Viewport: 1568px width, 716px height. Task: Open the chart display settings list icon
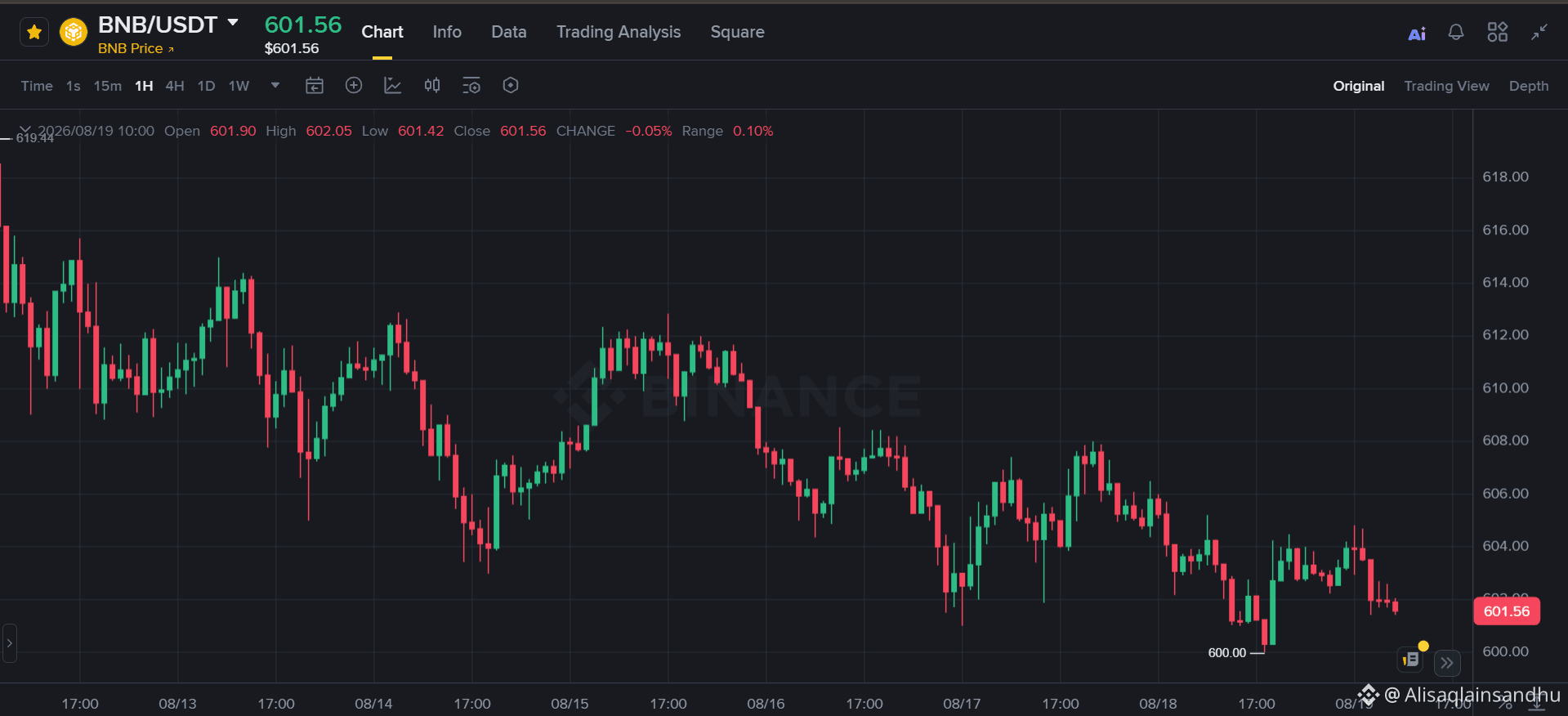[x=471, y=85]
